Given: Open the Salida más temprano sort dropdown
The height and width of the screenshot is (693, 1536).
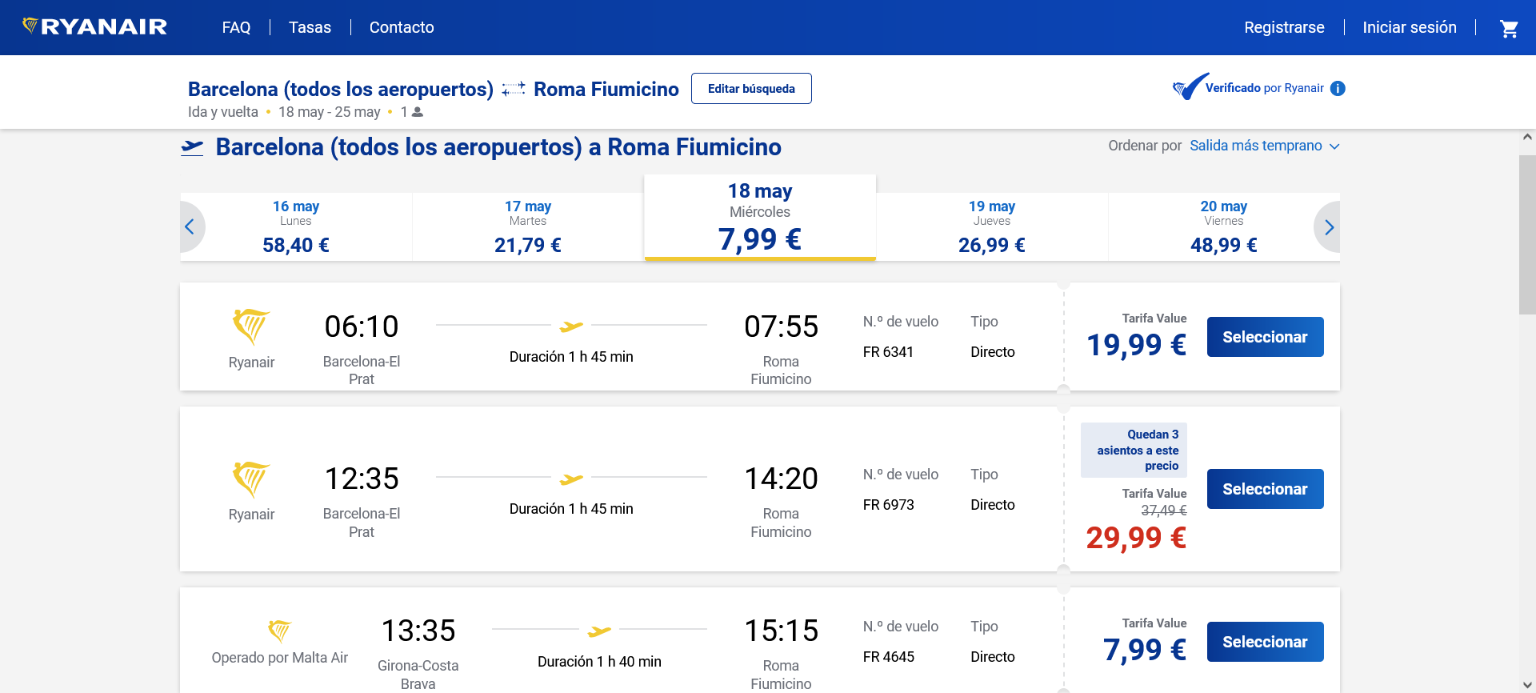Looking at the screenshot, I should point(1264,146).
